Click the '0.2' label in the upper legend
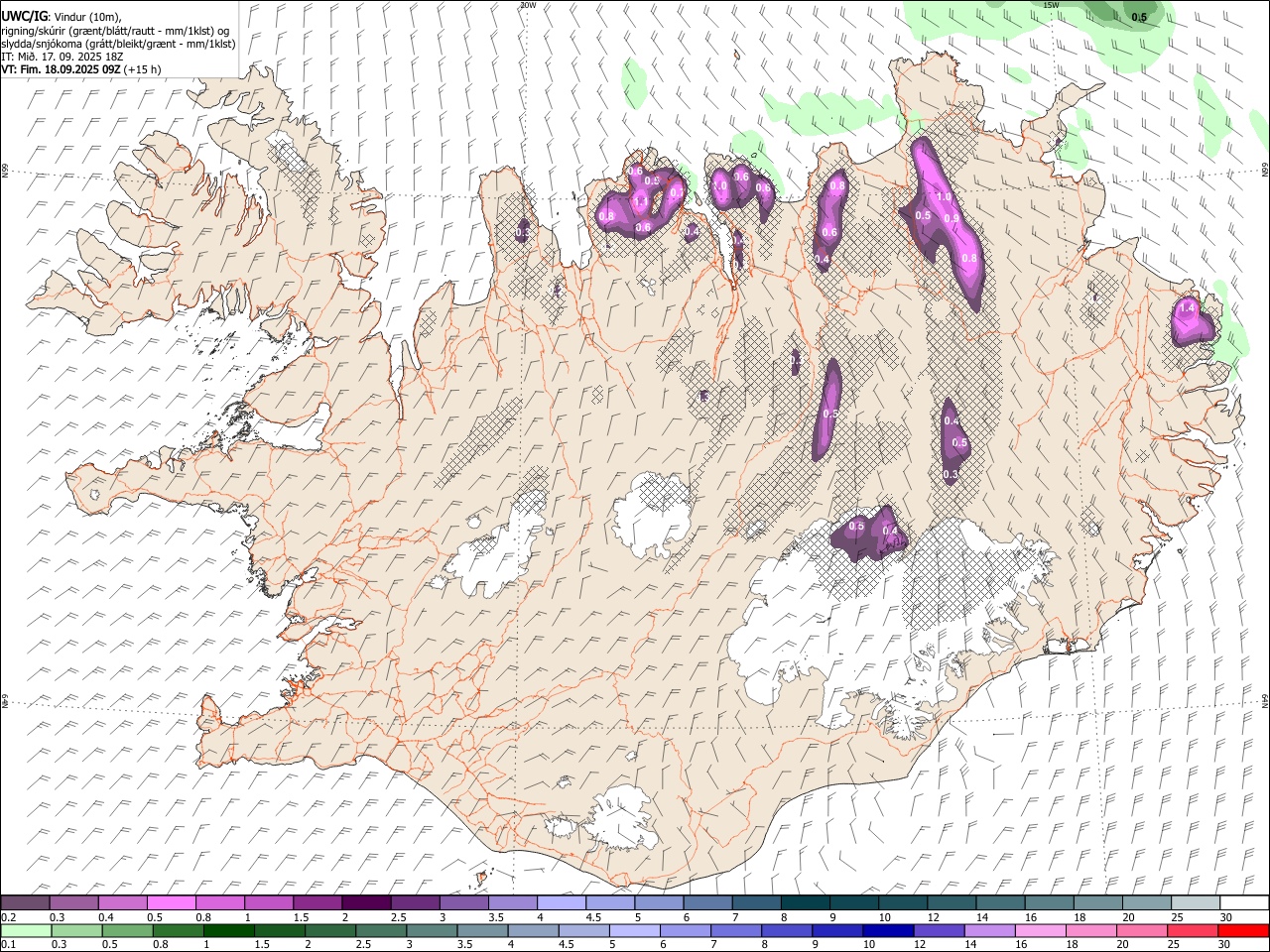 tap(9, 917)
